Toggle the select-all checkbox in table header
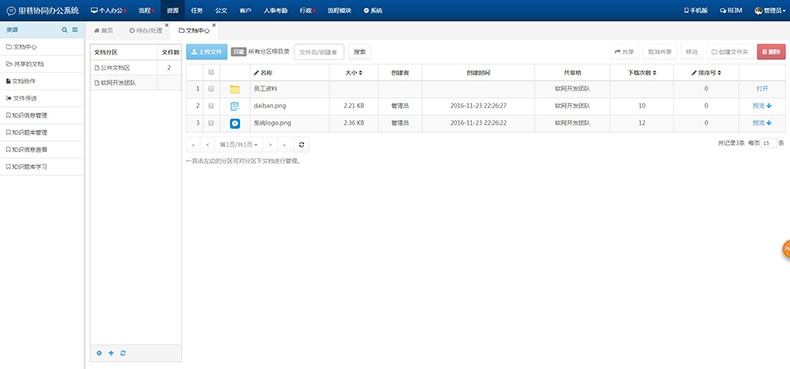This screenshot has width=790, height=369. (x=211, y=72)
